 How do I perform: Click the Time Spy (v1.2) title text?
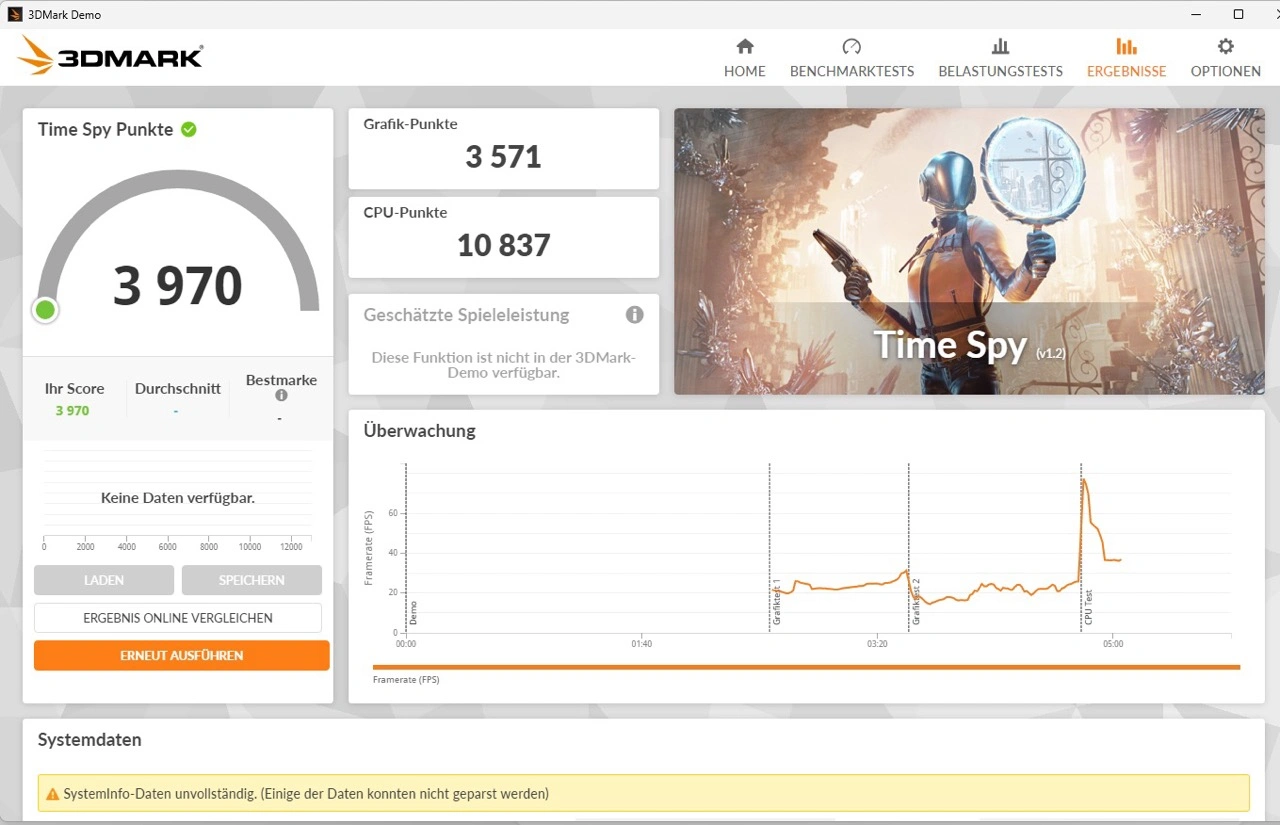[x=970, y=345]
